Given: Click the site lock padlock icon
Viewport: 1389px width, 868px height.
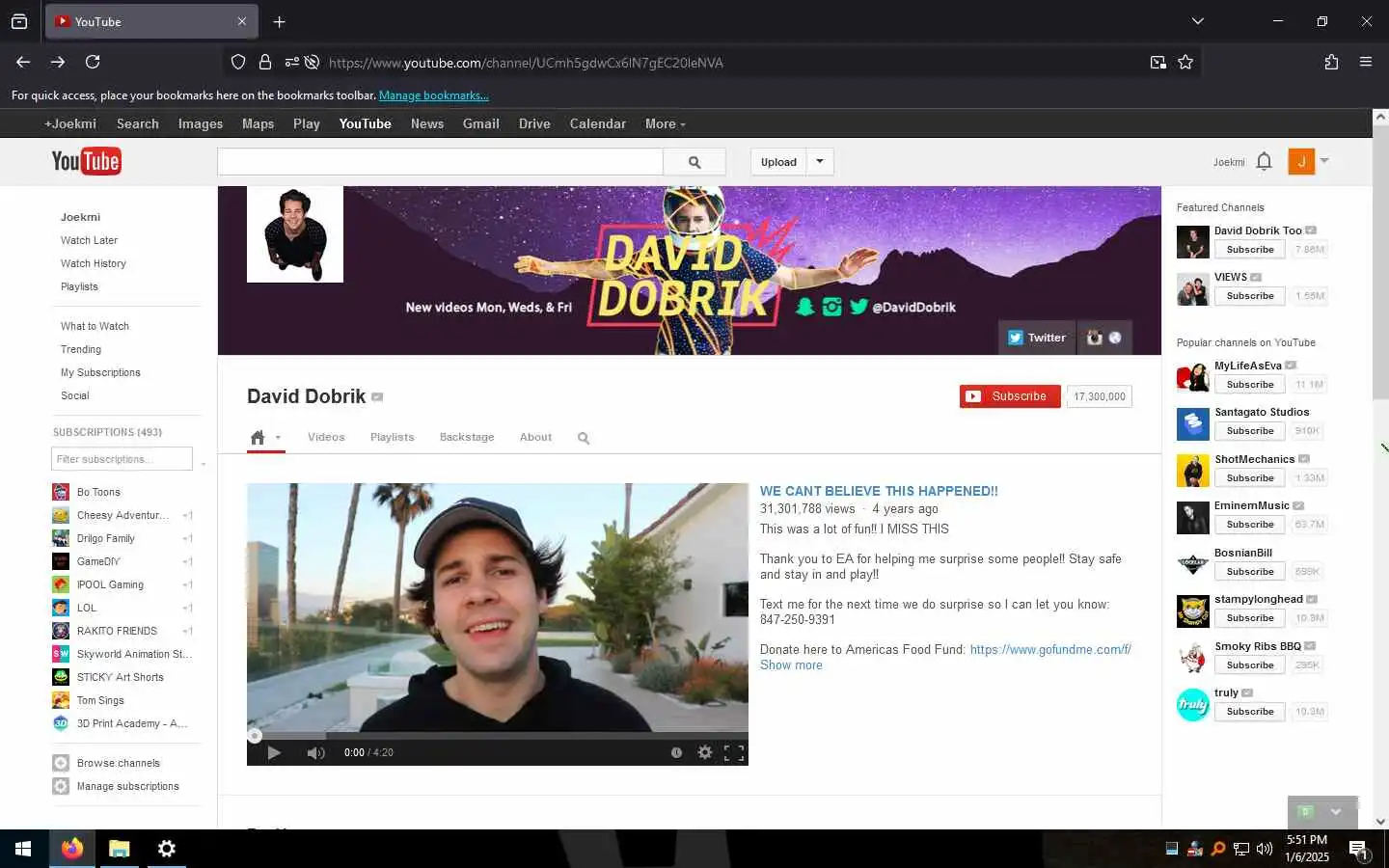Looking at the screenshot, I should pos(265,62).
